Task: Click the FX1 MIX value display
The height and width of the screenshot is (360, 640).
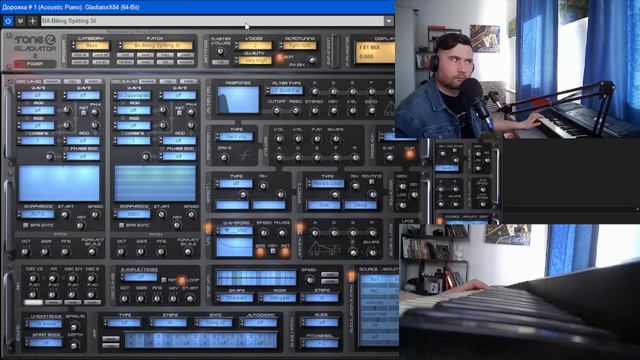Action: pos(375,52)
